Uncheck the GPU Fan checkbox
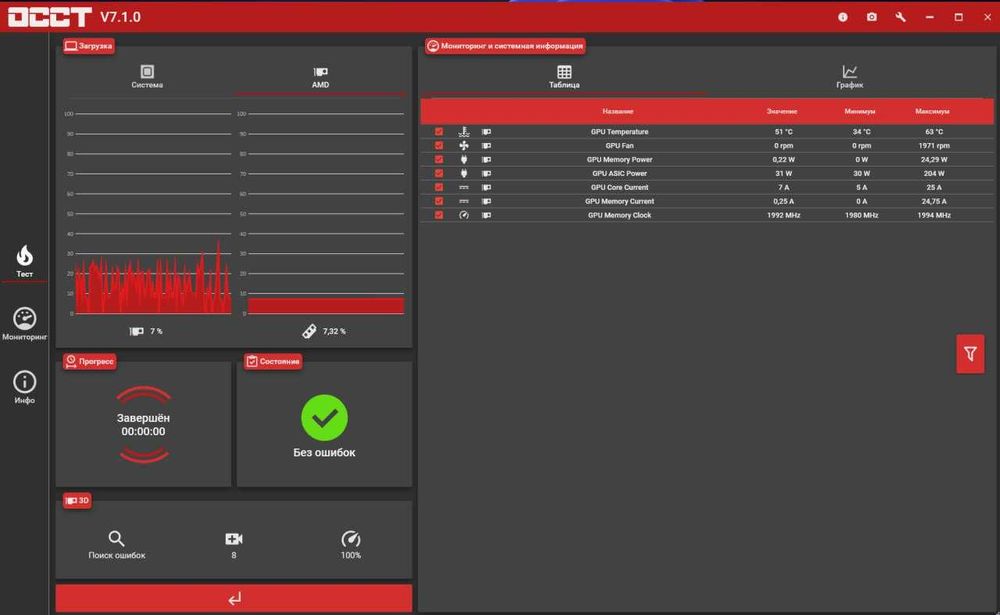Image resolution: width=1000 pixels, height=615 pixels. (439, 145)
